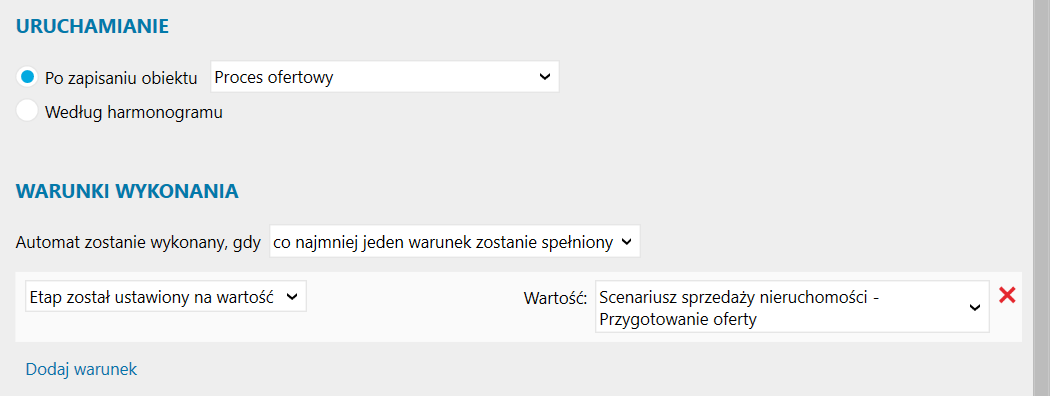Click the chevron next to 'Etap został ustawiony na wartość'
Viewport: 1050px width, 396px height.
click(292, 298)
